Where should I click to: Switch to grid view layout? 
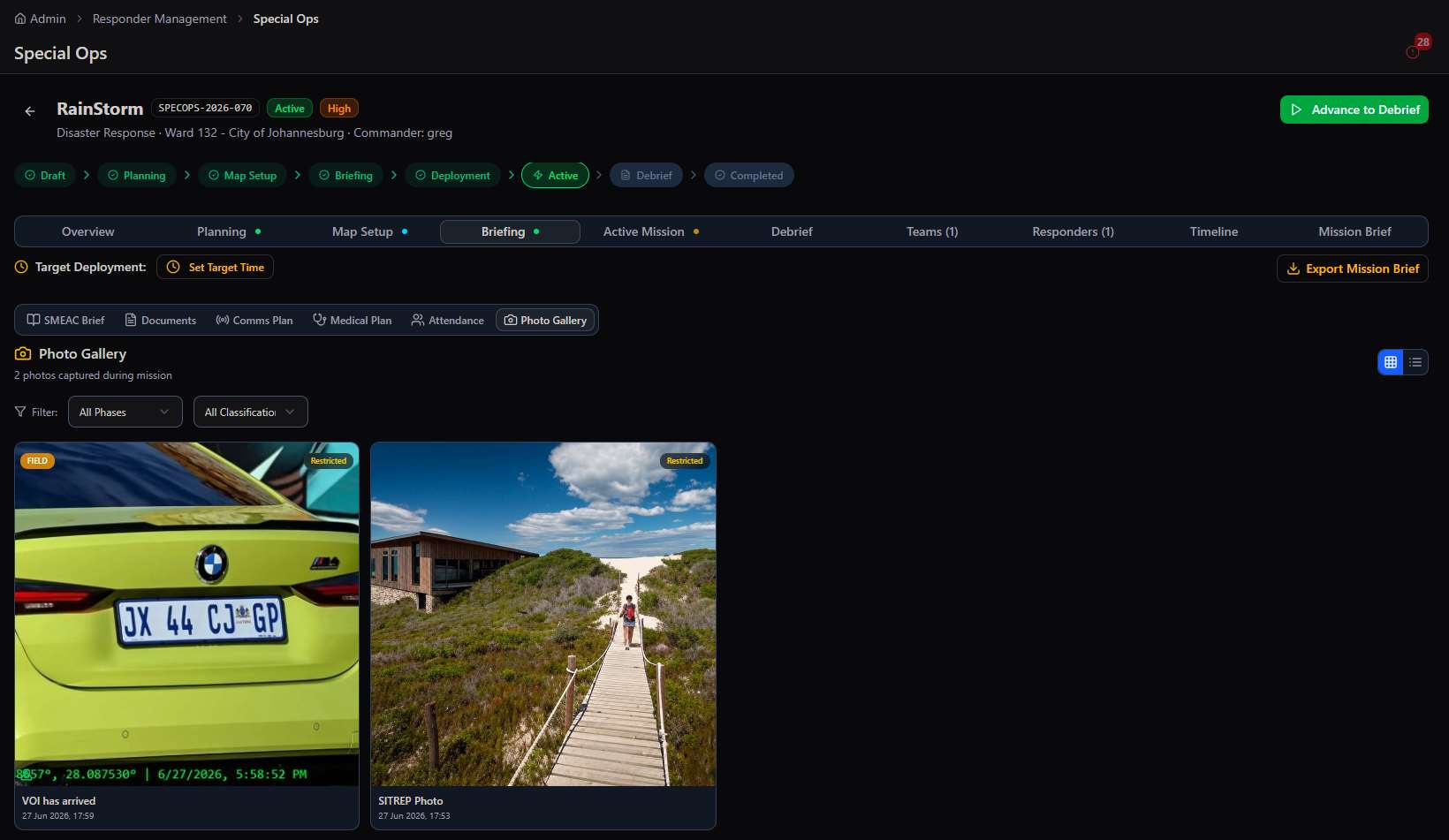1391,362
